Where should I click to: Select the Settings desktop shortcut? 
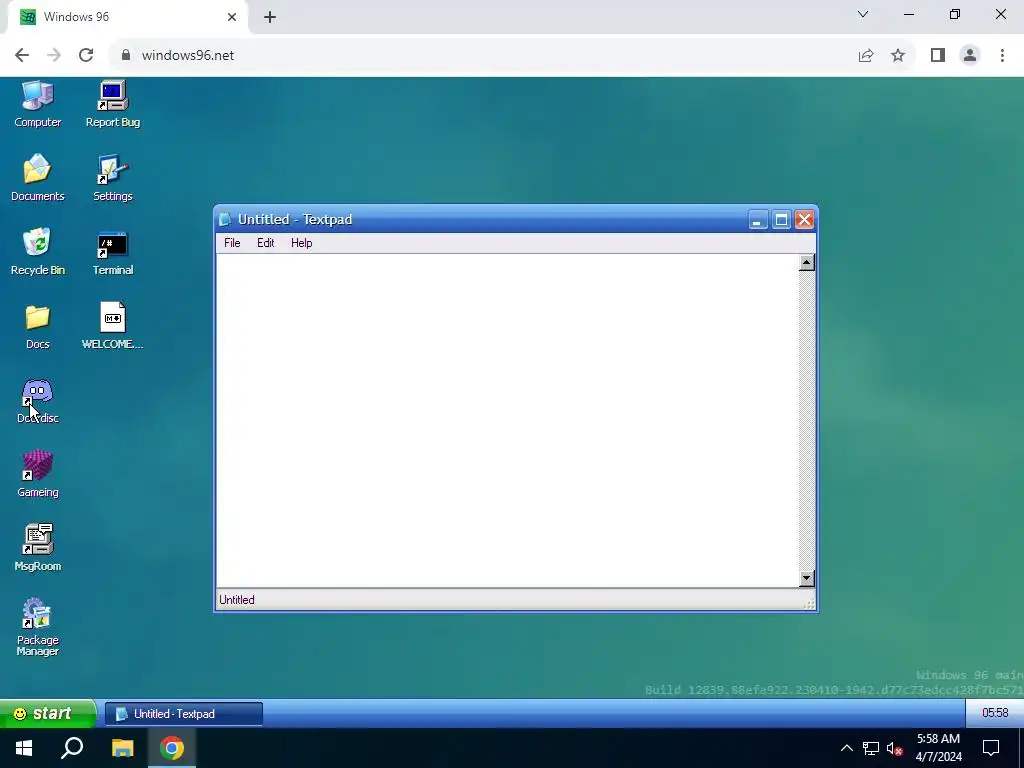(112, 178)
